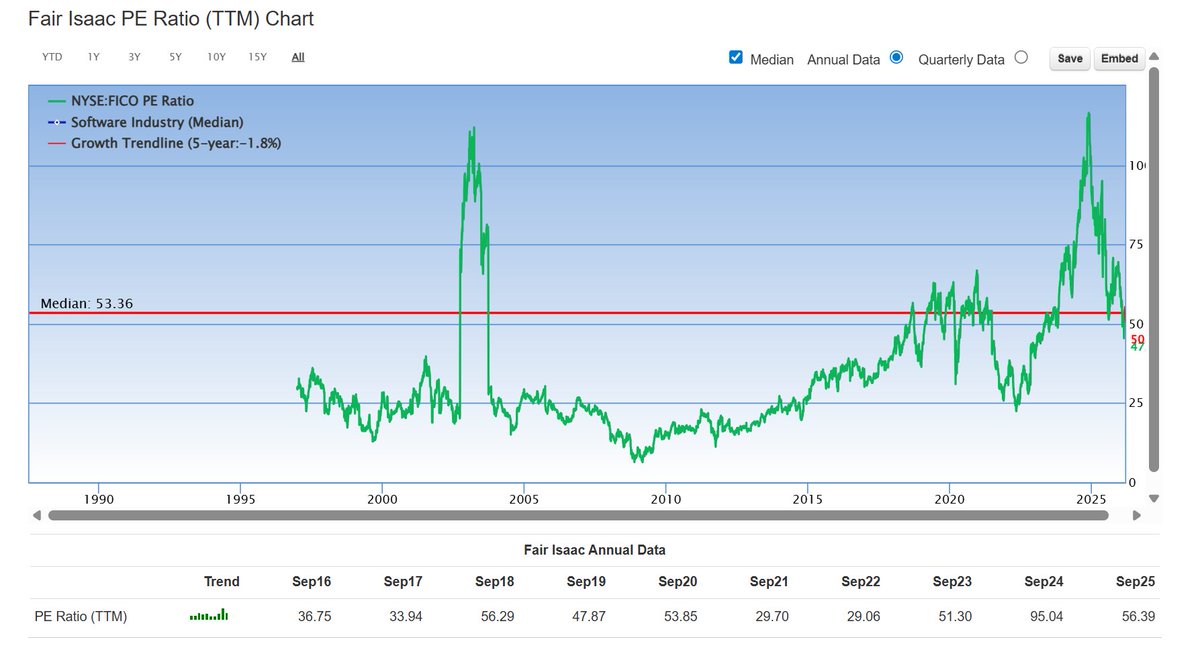Select the YTD time range

coord(52,57)
